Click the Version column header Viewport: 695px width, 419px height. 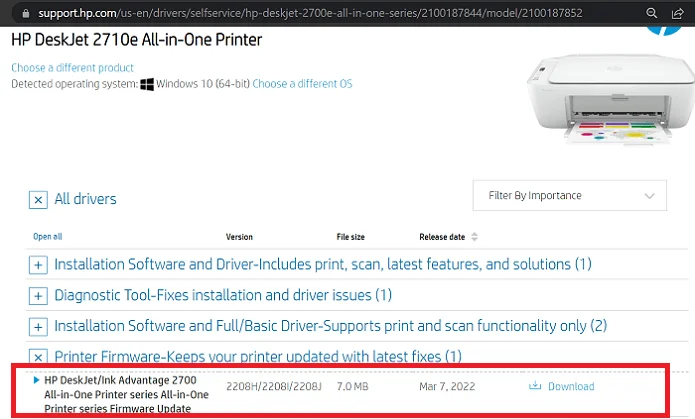tap(239, 237)
